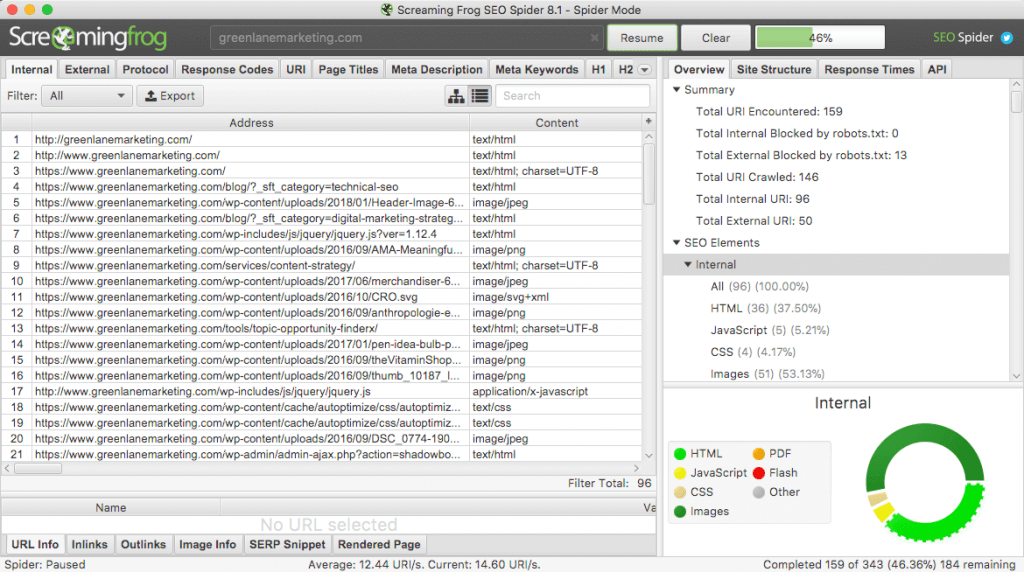This screenshot has width=1024, height=572.
Task: Select the H1 tab
Action: (598, 69)
